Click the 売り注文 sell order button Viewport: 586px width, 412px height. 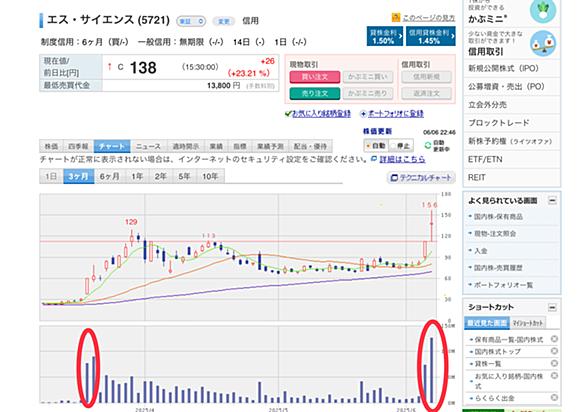[x=315, y=93]
